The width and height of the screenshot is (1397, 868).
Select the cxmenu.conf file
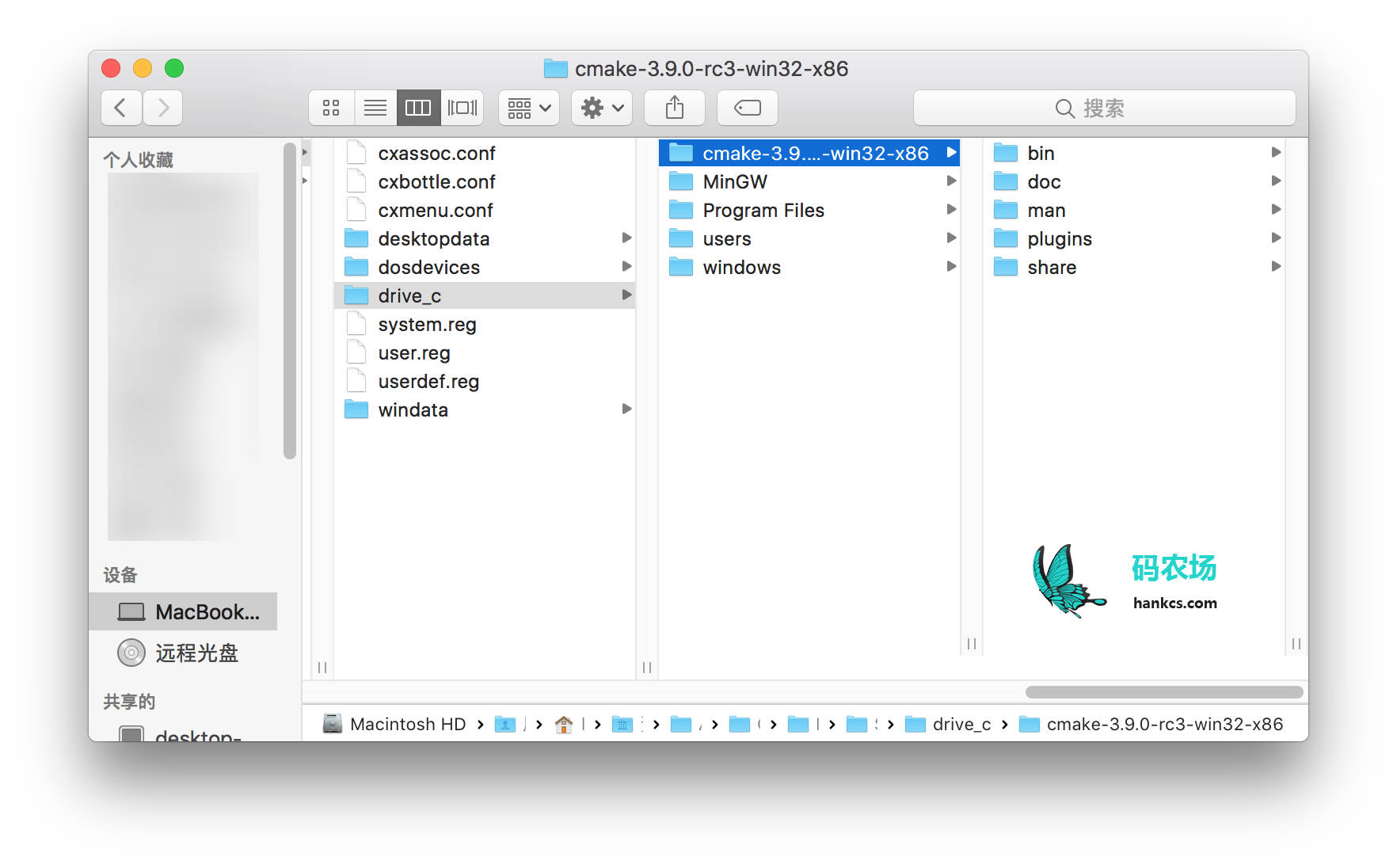tap(485, 210)
